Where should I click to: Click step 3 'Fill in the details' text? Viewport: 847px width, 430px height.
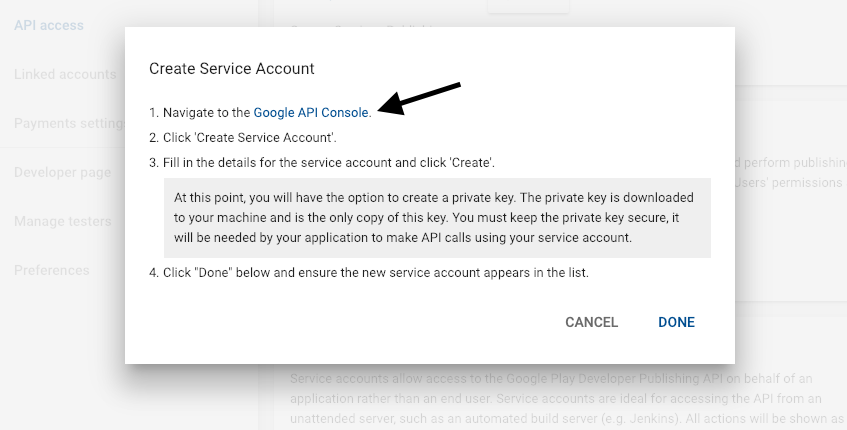(x=322, y=163)
